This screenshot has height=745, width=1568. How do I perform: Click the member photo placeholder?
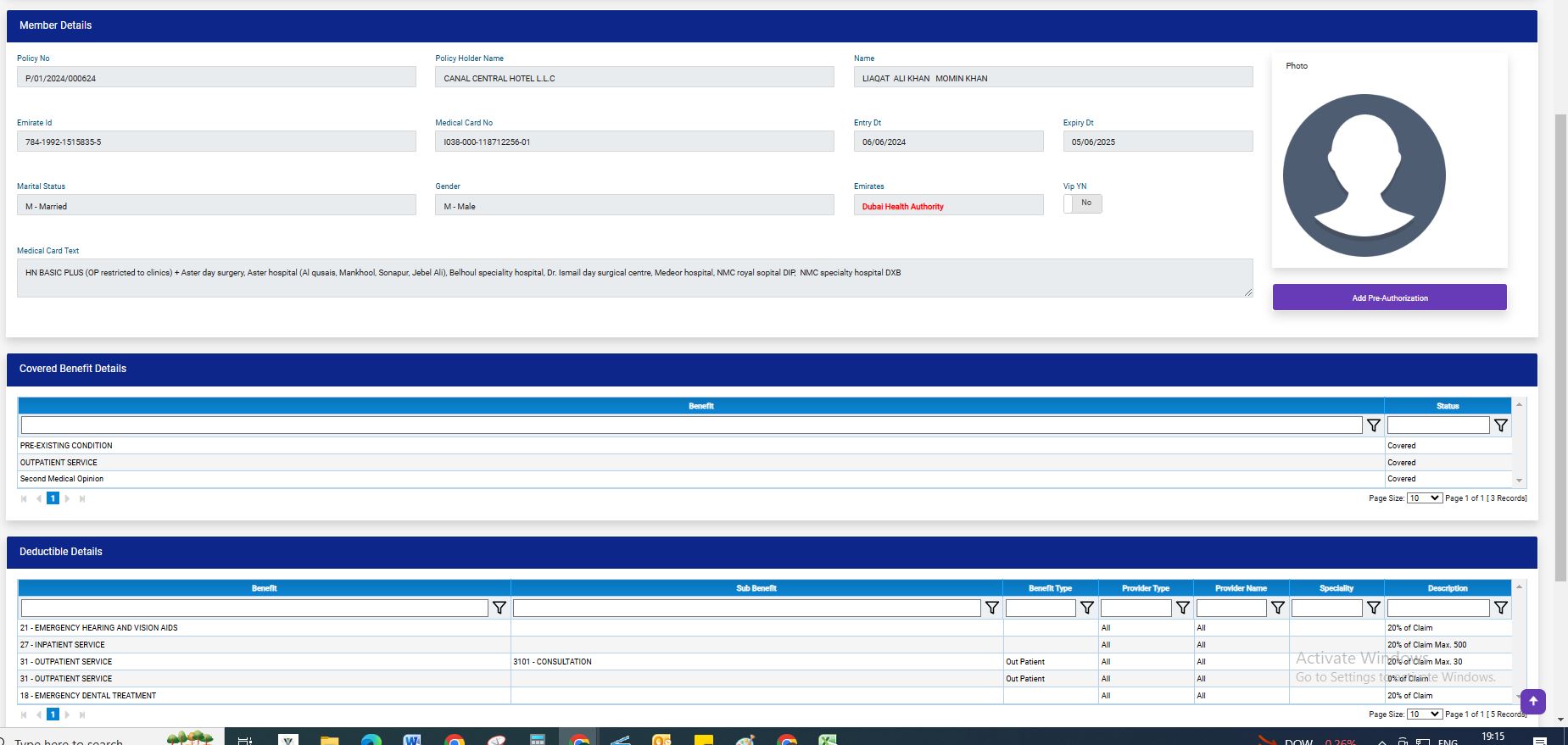click(1364, 175)
